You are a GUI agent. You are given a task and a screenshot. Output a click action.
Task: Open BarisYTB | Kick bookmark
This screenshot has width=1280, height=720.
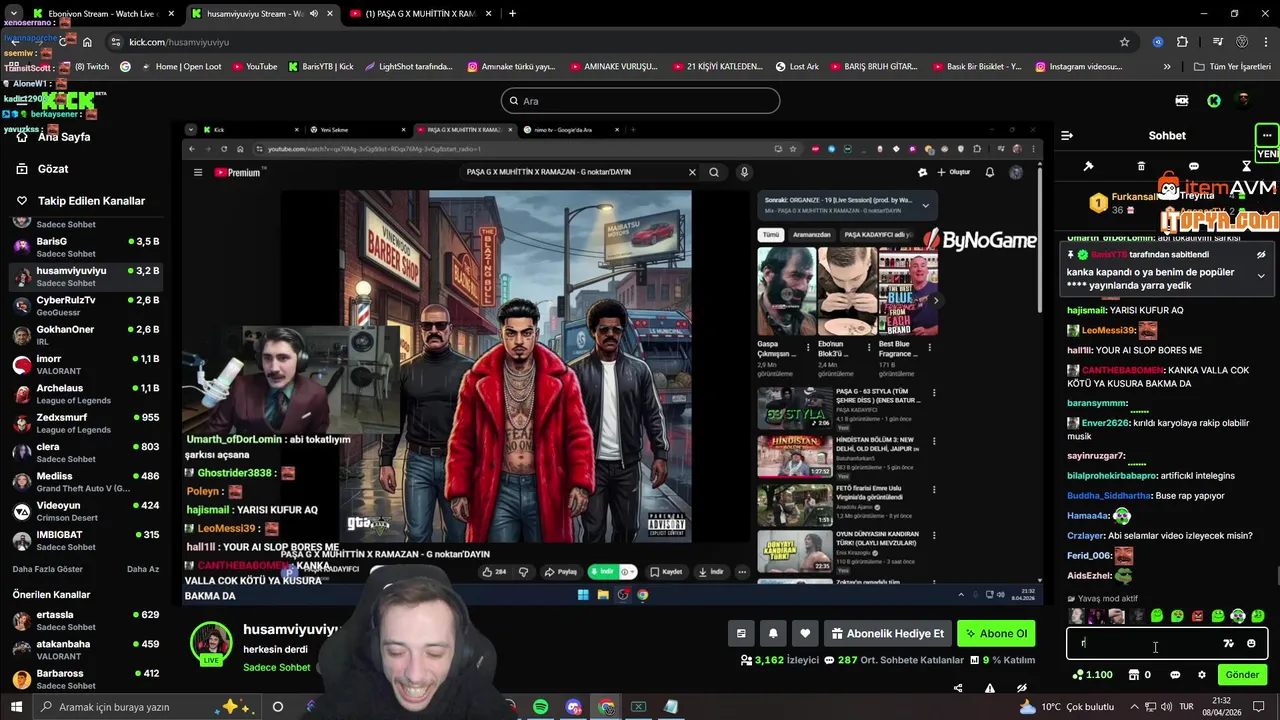coord(321,67)
